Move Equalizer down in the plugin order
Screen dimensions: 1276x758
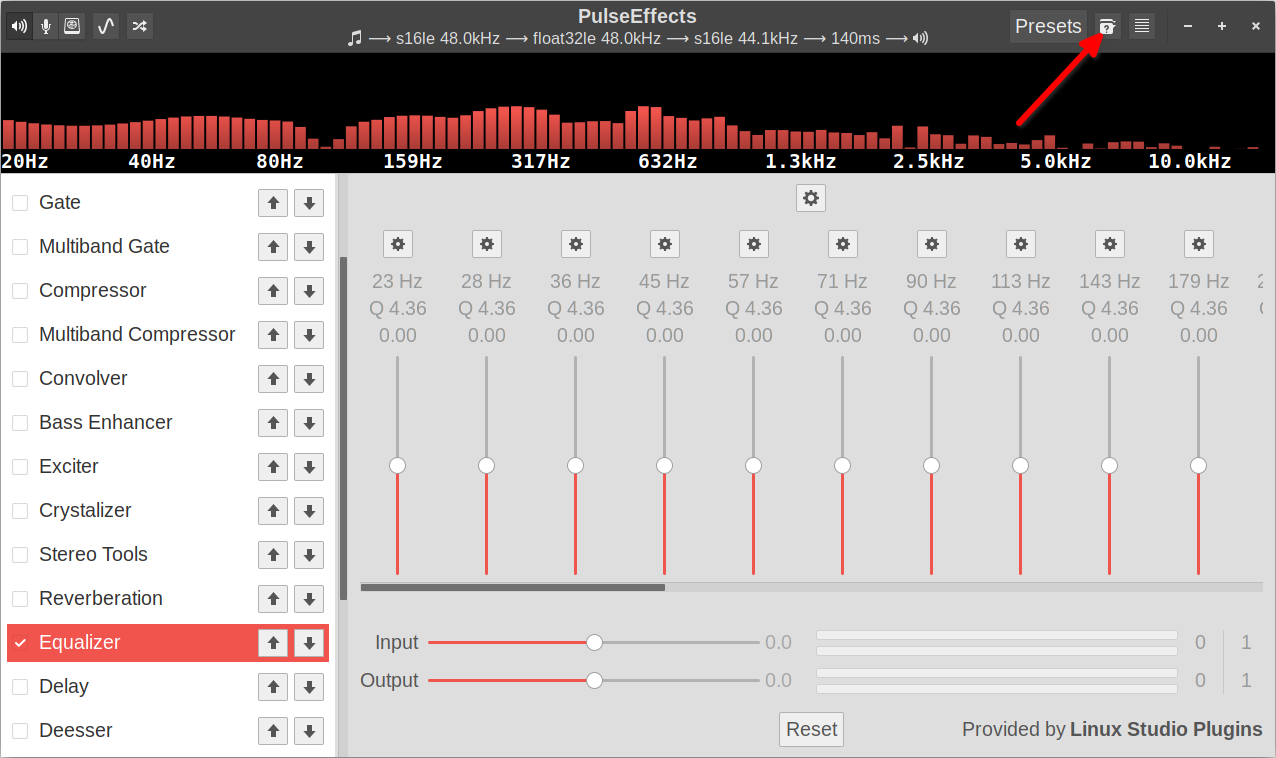309,643
